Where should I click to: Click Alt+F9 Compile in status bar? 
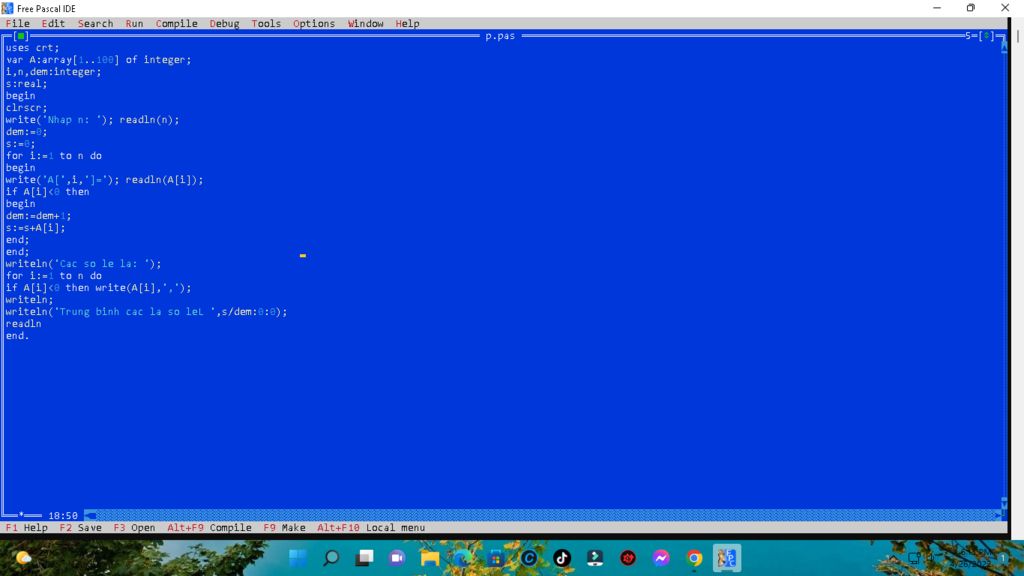(x=209, y=528)
